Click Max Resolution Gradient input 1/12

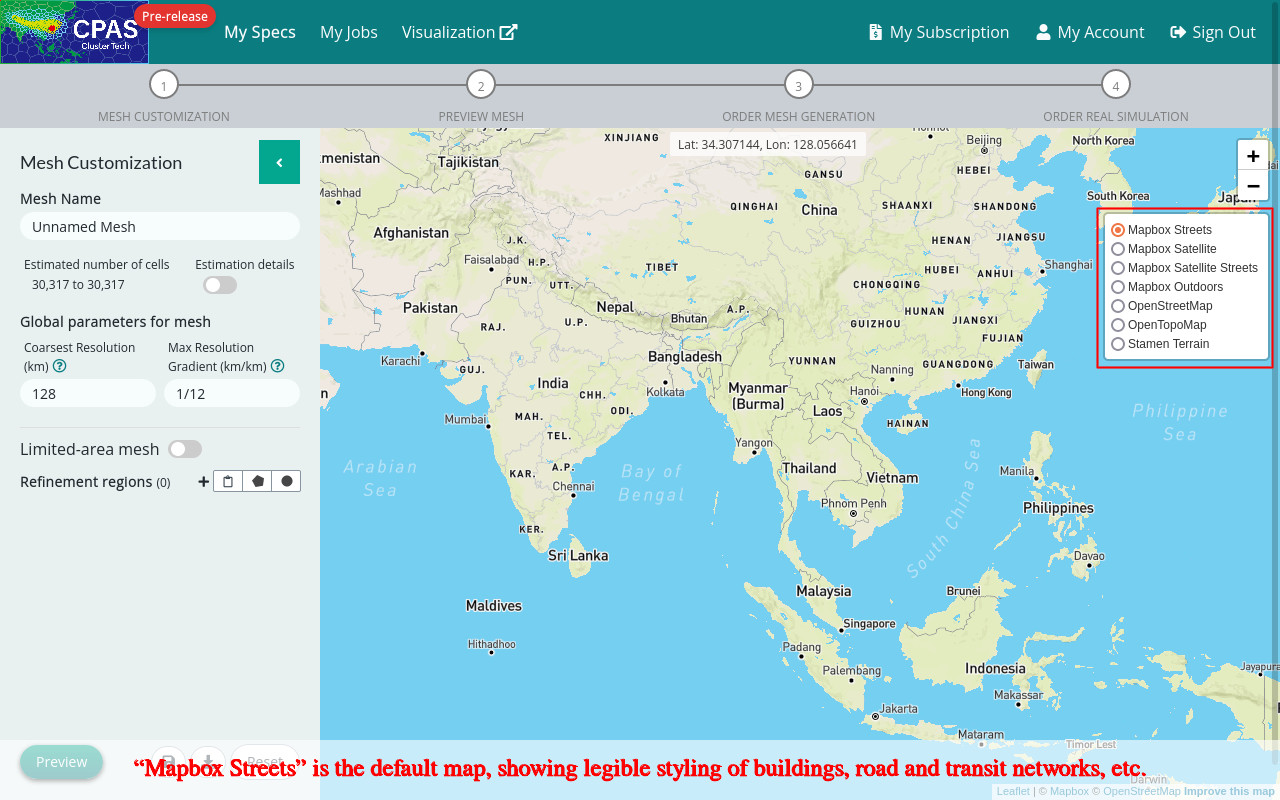[232, 393]
